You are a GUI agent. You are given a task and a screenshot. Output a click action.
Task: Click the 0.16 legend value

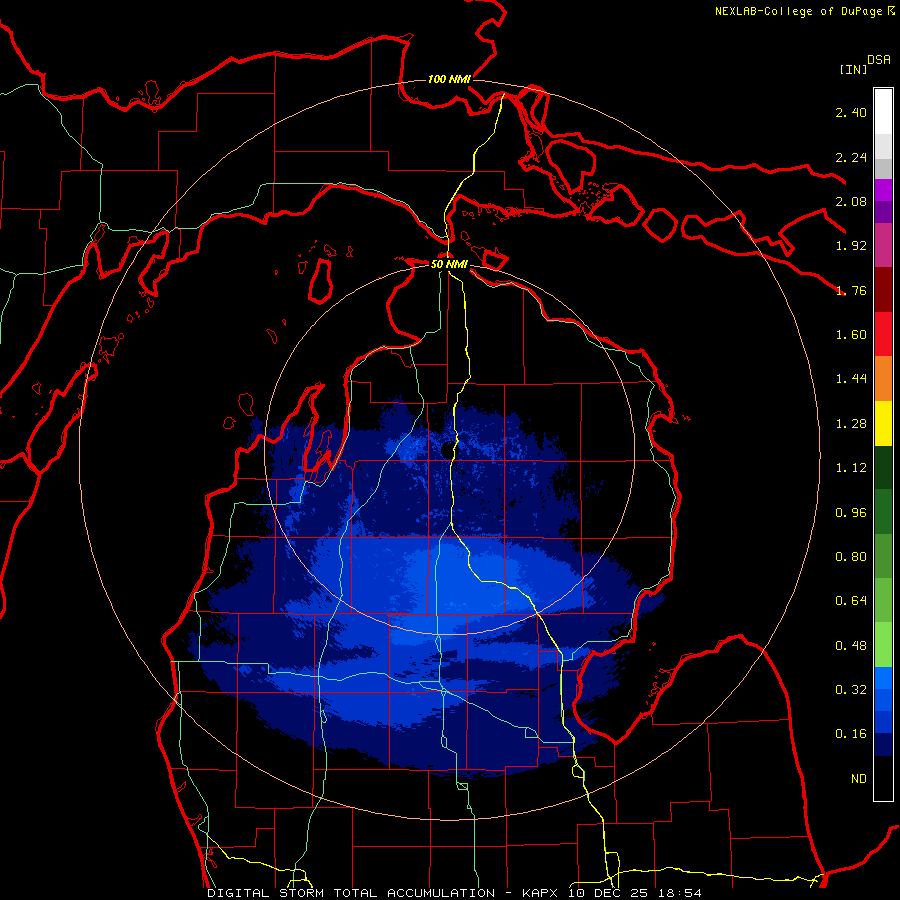point(851,734)
